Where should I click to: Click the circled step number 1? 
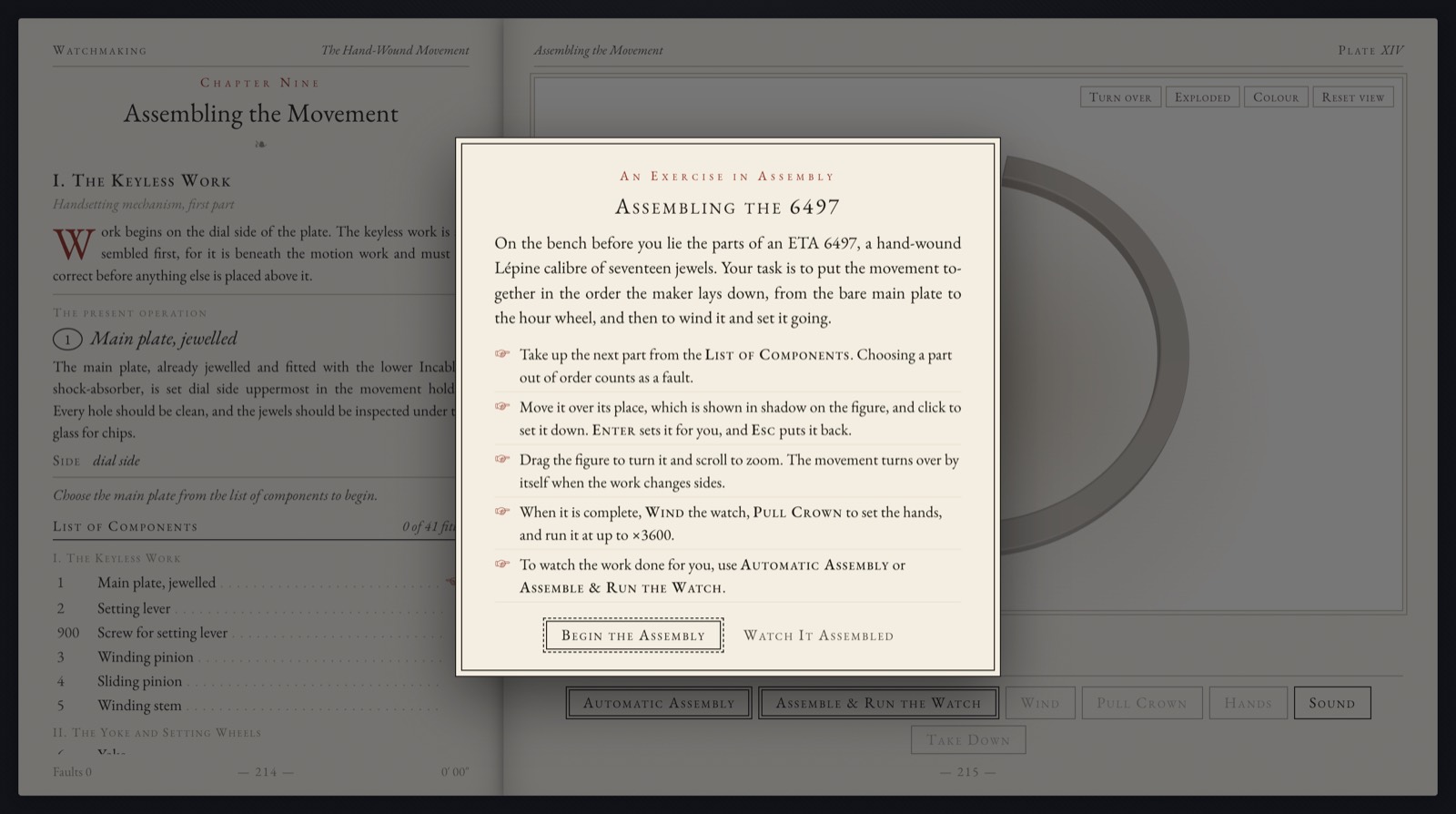[67, 340]
